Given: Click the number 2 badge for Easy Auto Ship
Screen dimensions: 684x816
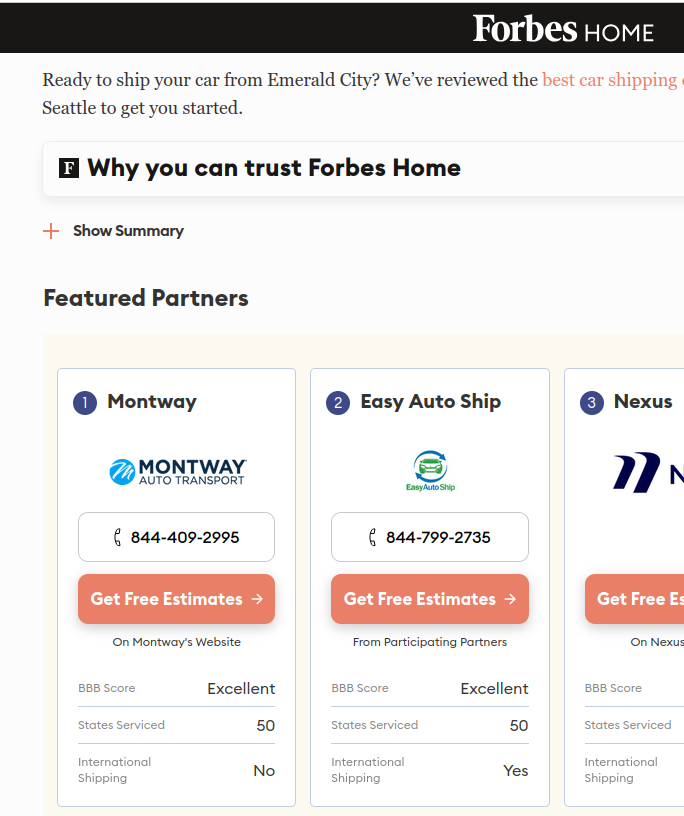Looking at the screenshot, I should click(338, 403).
